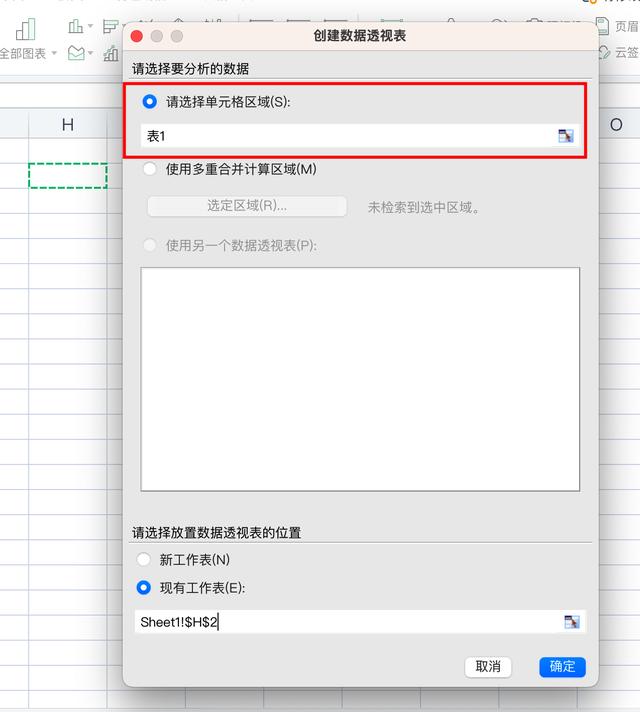Click the empty pivot table list box
The width and height of the screenshot is (640, 712).
[360, 379]
